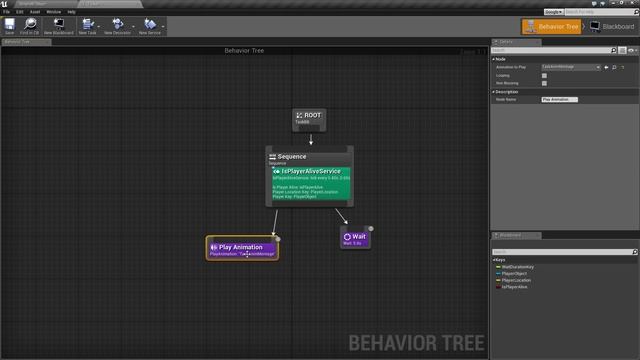Click the Blackboard mode monitor icon
640x360 pixels.
pyautogui.click(x=595, y=27)
